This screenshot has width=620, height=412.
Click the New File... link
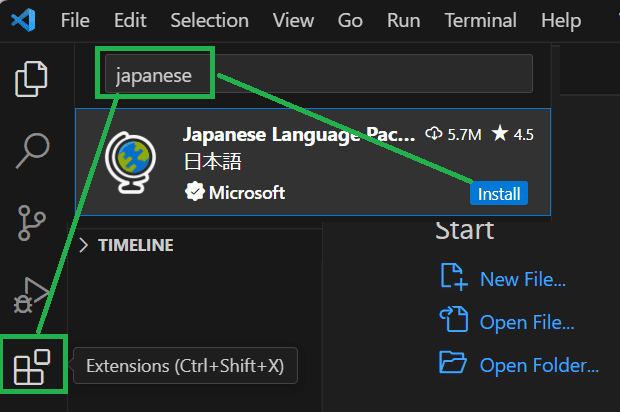click(x=523, y=279)
